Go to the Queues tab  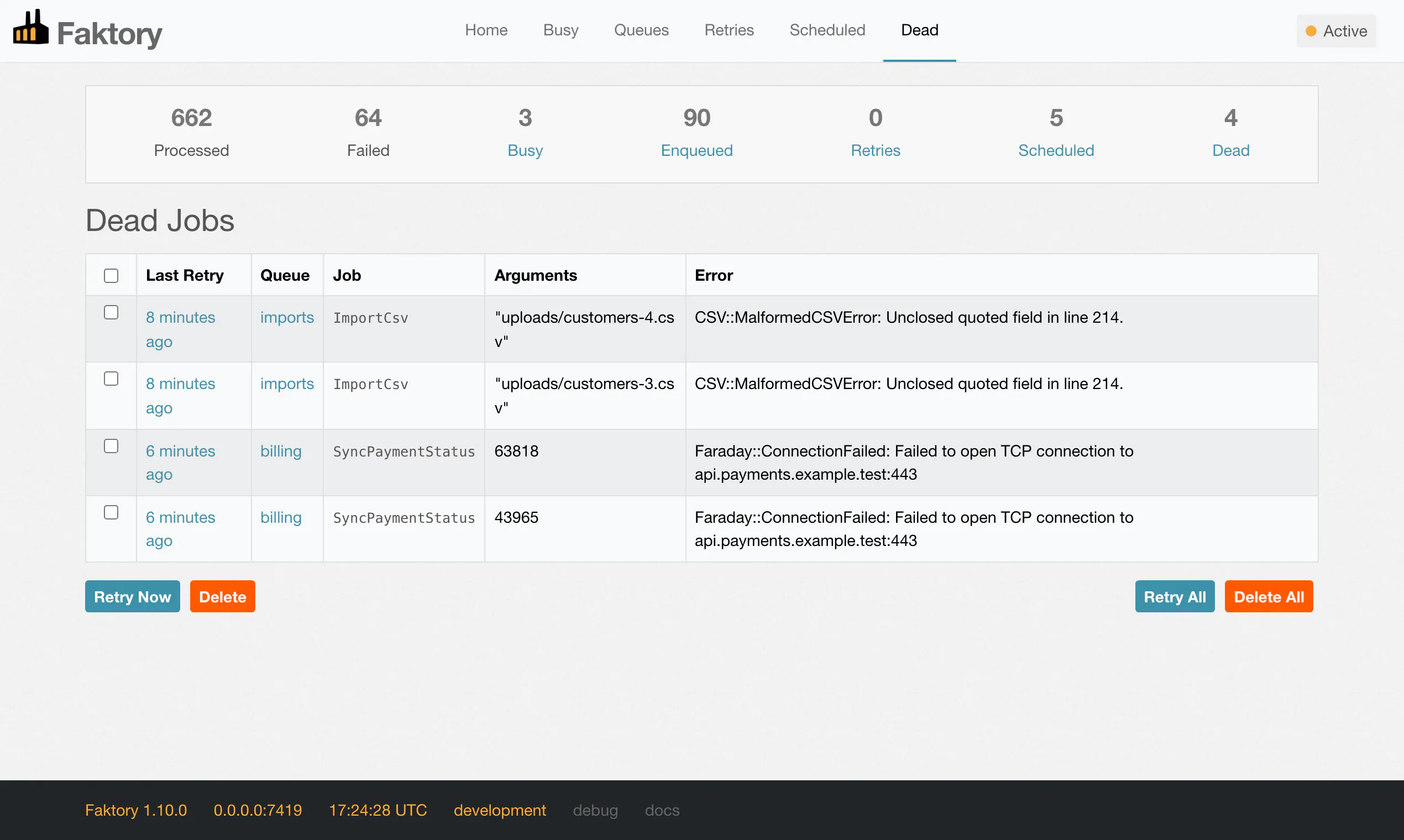pyautogui.click(x=641, y=30)
